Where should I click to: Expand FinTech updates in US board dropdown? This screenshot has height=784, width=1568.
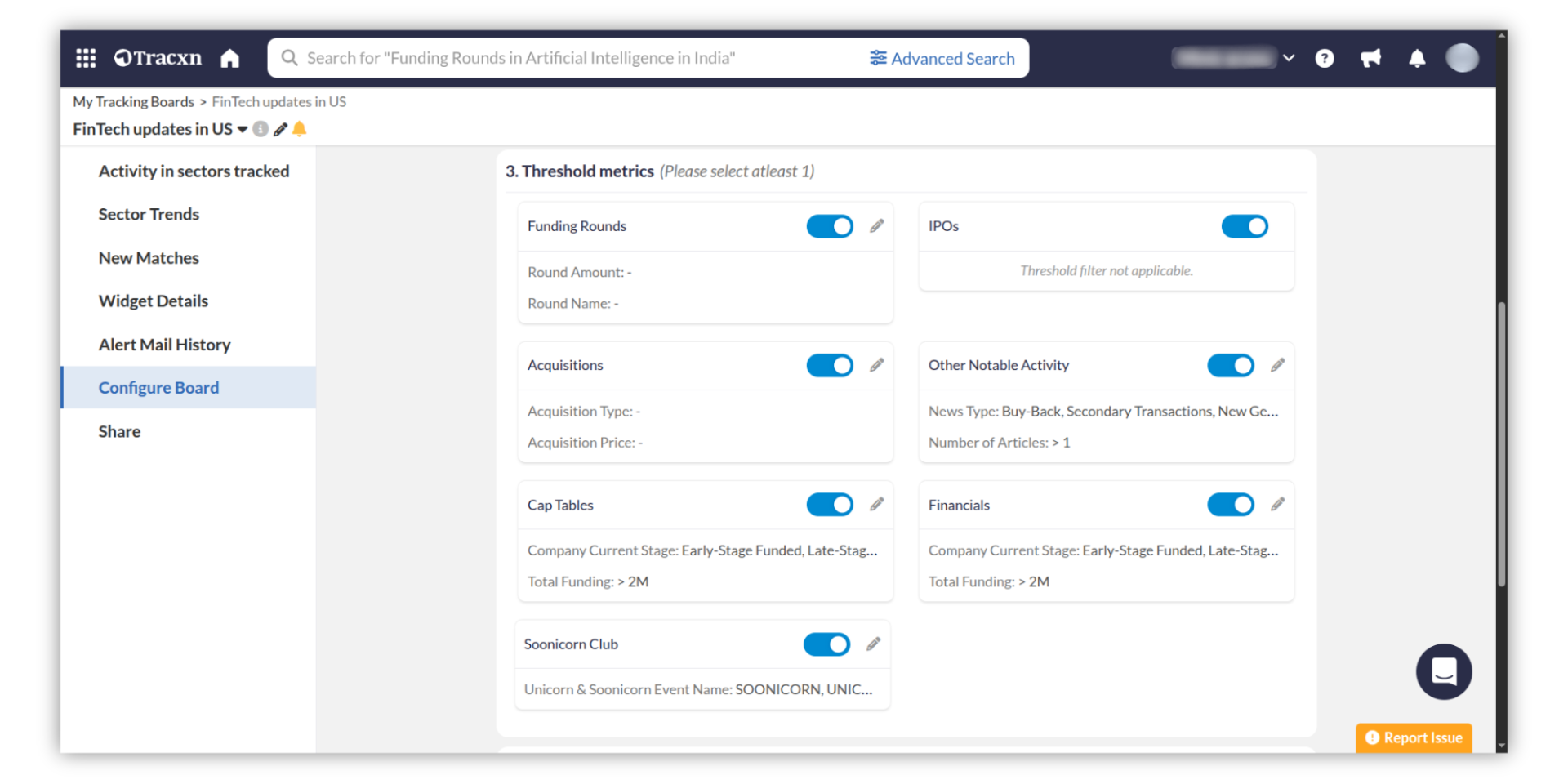[x=243, y=129]
